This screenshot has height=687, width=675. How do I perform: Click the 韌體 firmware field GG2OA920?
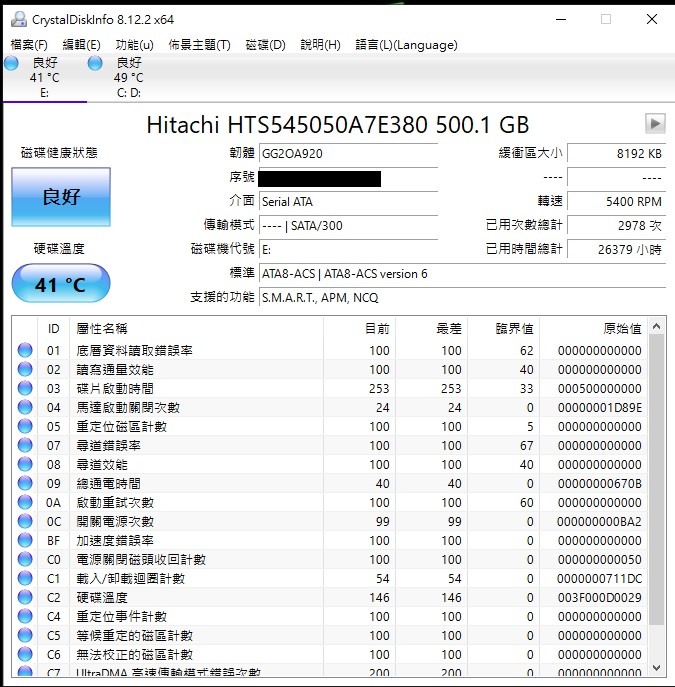tap(348, 154)
